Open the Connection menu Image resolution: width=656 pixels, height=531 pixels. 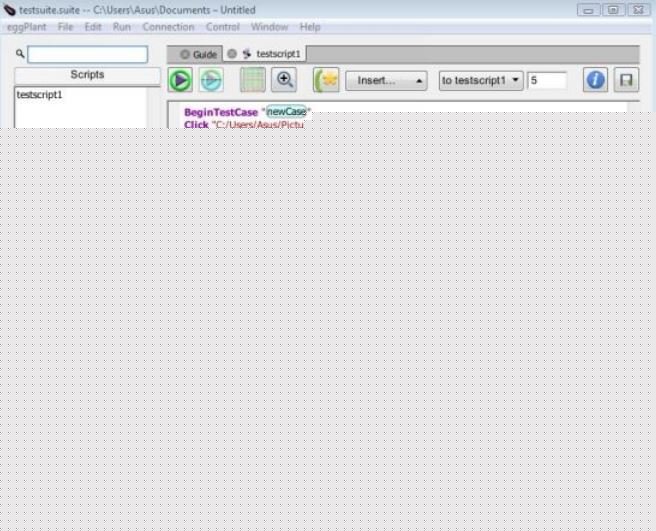click(168, 27)
